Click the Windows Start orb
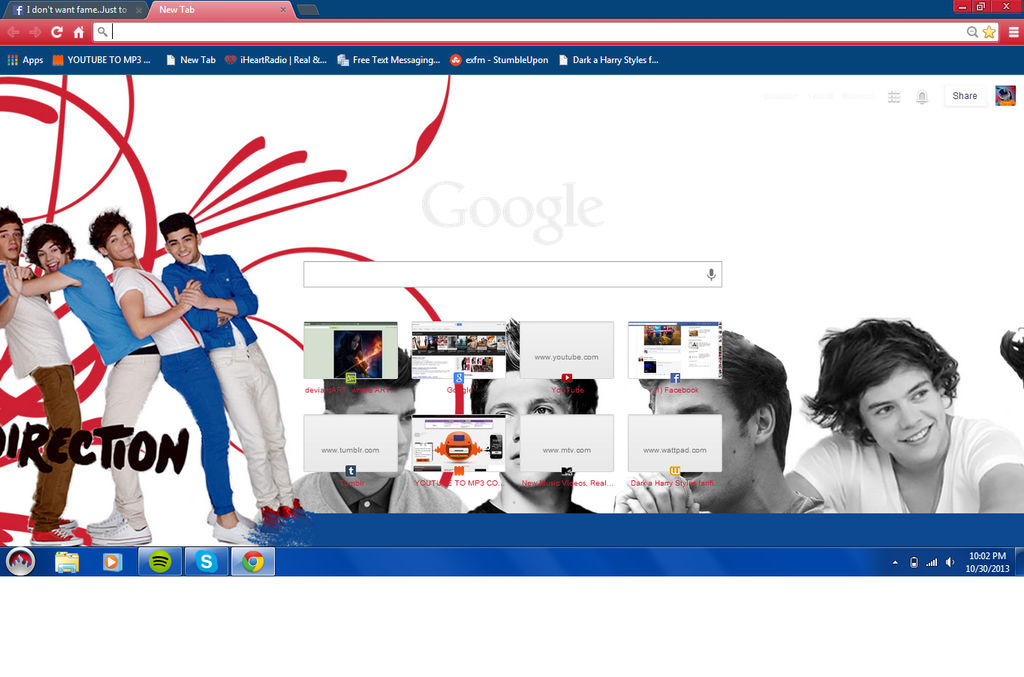Screen dimensions: 1024x677 [20, 561]
